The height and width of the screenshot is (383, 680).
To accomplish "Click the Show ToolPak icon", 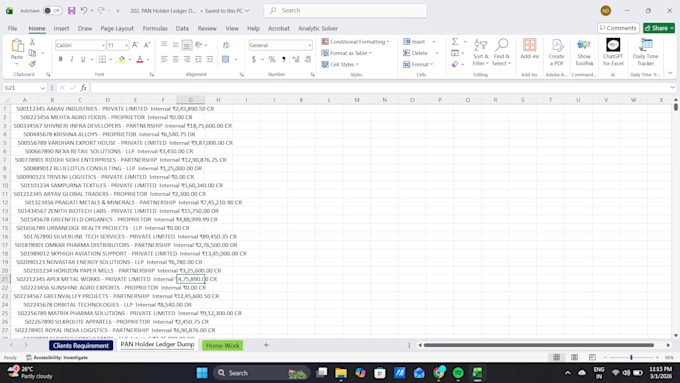I will (x=584, y=52).
